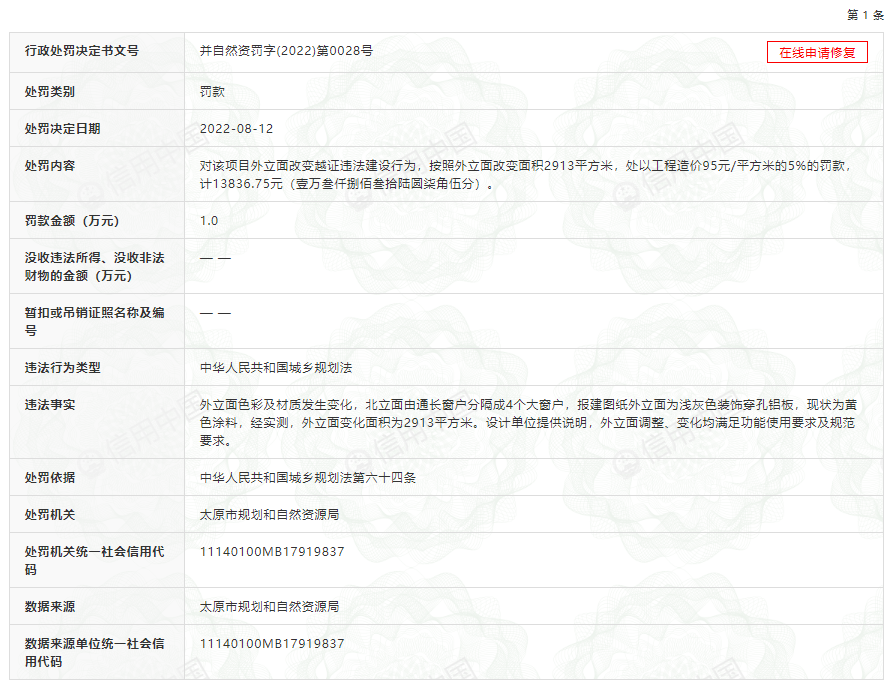The width and height of the screenshot is (894, 691).
Task: Click the 违法事实 row label
Action: [x=50, y=405]
